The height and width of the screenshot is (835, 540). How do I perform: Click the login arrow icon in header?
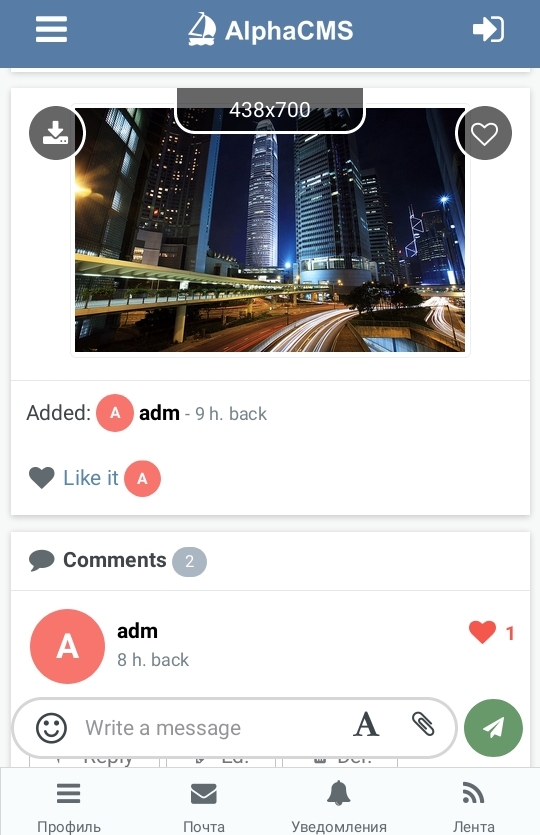pyautogui.click(x=488, y=29)
